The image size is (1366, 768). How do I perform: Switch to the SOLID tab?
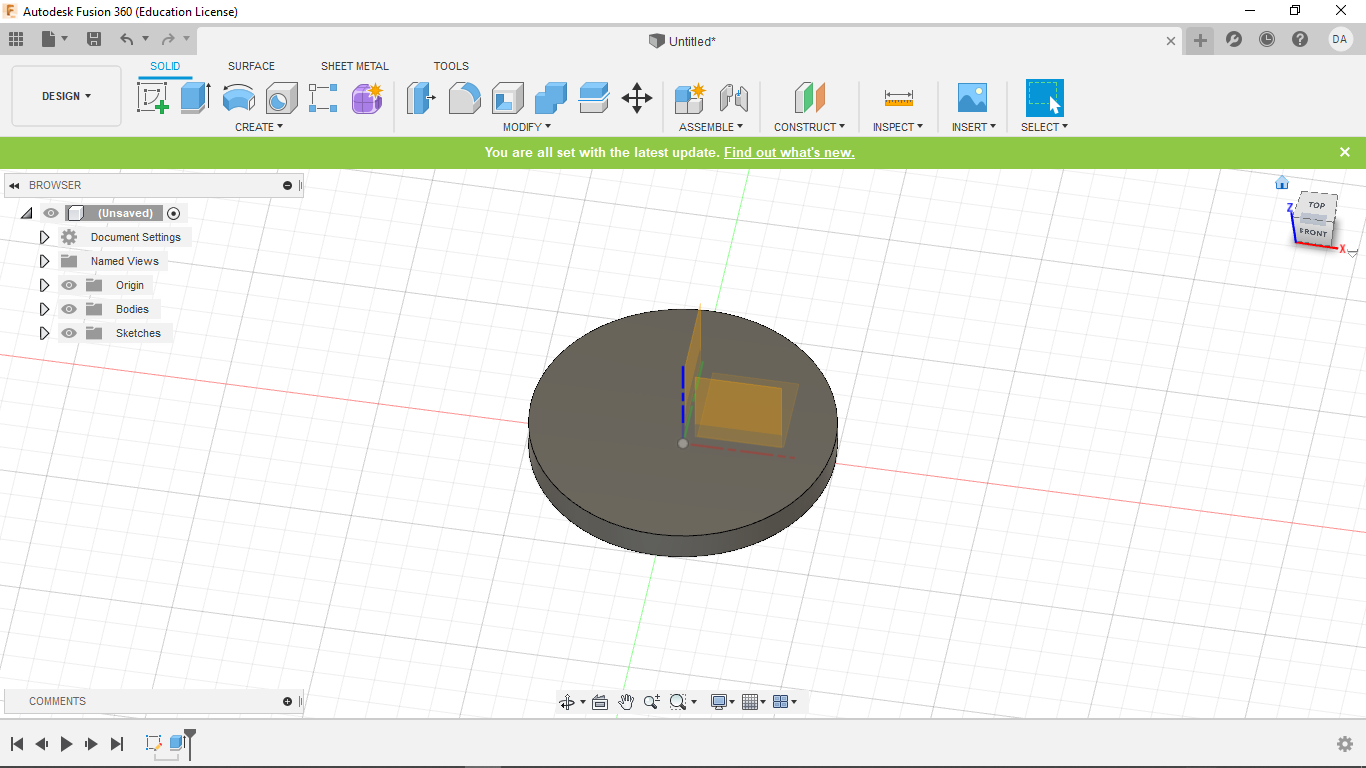(x=165, y=66)
